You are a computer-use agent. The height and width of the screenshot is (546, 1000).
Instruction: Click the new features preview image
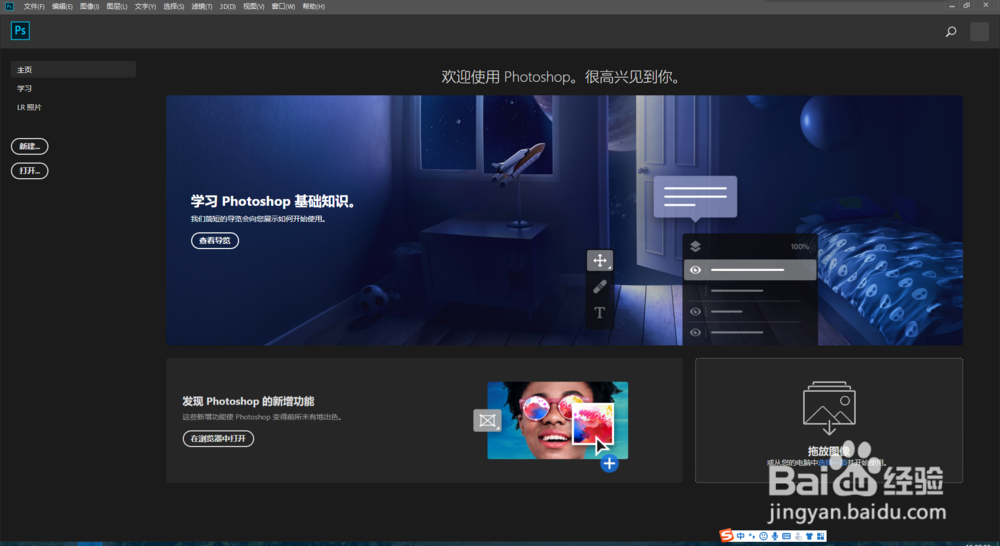pos(557,420)
